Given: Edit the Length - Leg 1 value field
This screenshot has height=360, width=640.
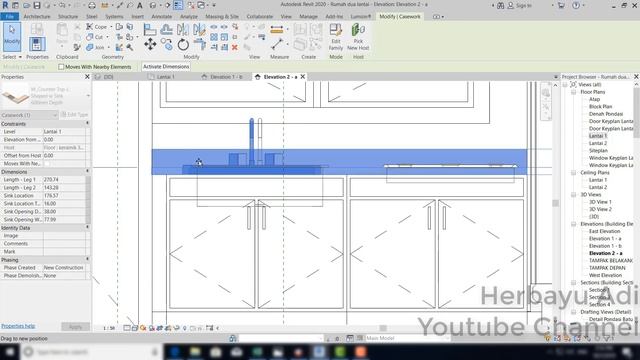Looking at the screenshot, I should pos(64,180).
